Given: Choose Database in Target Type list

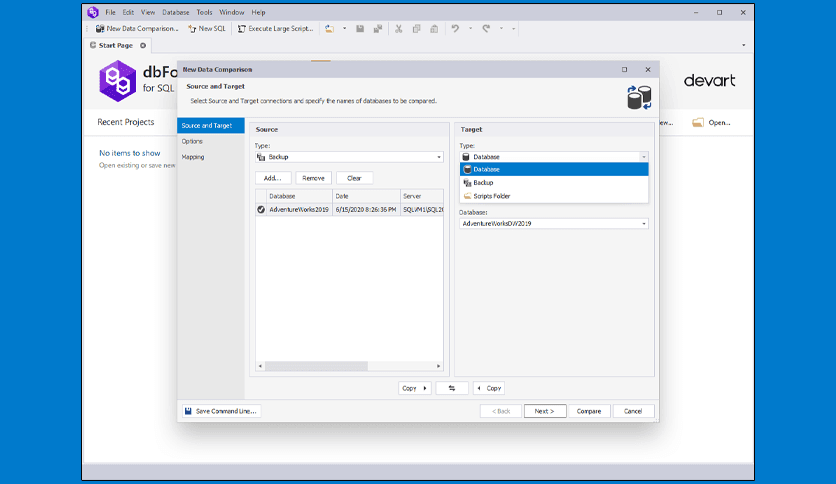Looking at the screenshot, I should point(554,170).
